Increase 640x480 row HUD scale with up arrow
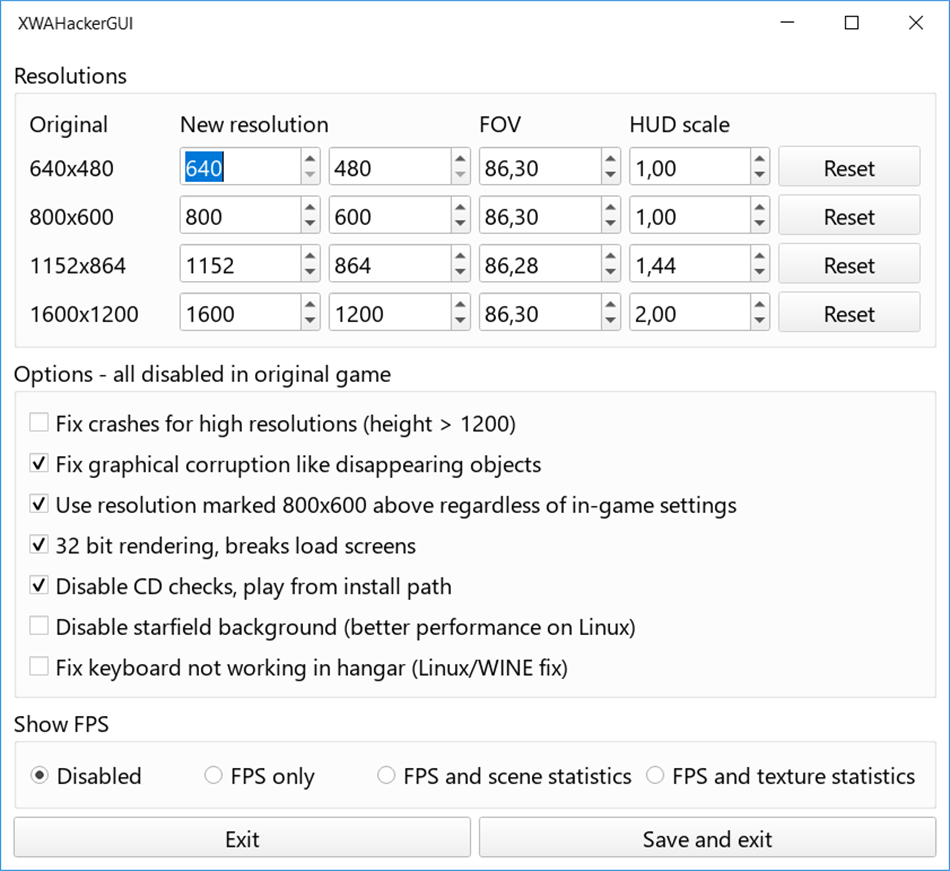 pyautogui.click(x=759, y=159)
